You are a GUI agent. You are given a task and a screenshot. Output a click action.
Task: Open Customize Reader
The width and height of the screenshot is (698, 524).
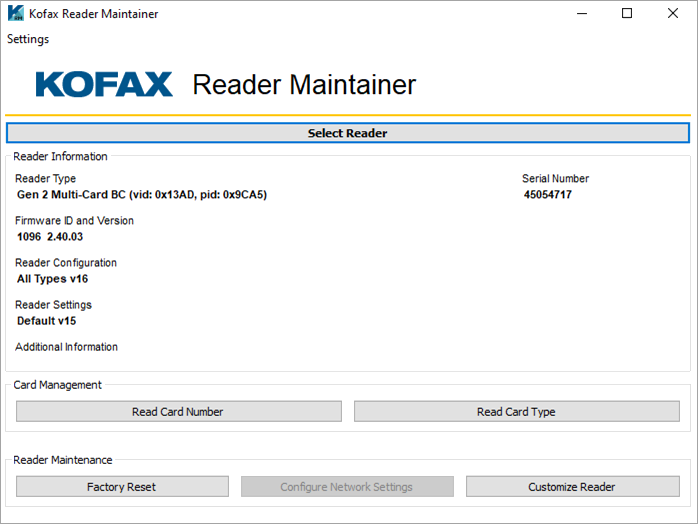pyautogui.click(x=572, y=487)
